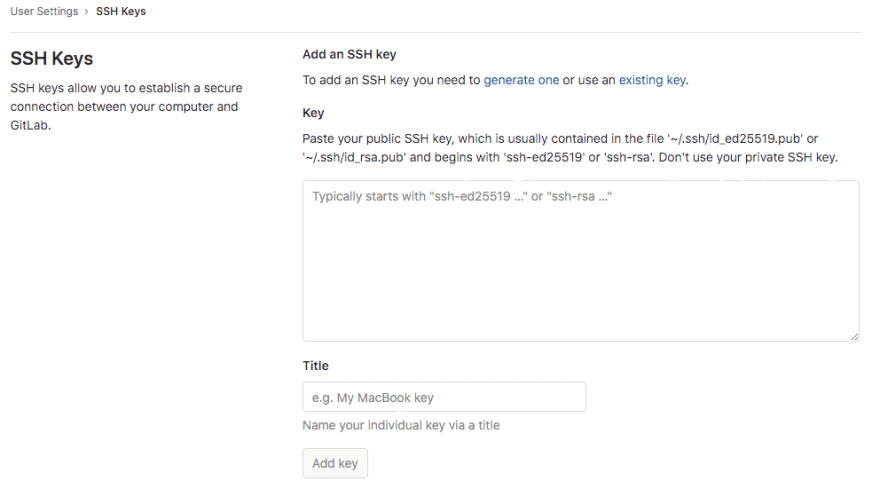Screen dimensions: 880x489
Task: Click the "Key" field label
Action: tap(313, 113)
